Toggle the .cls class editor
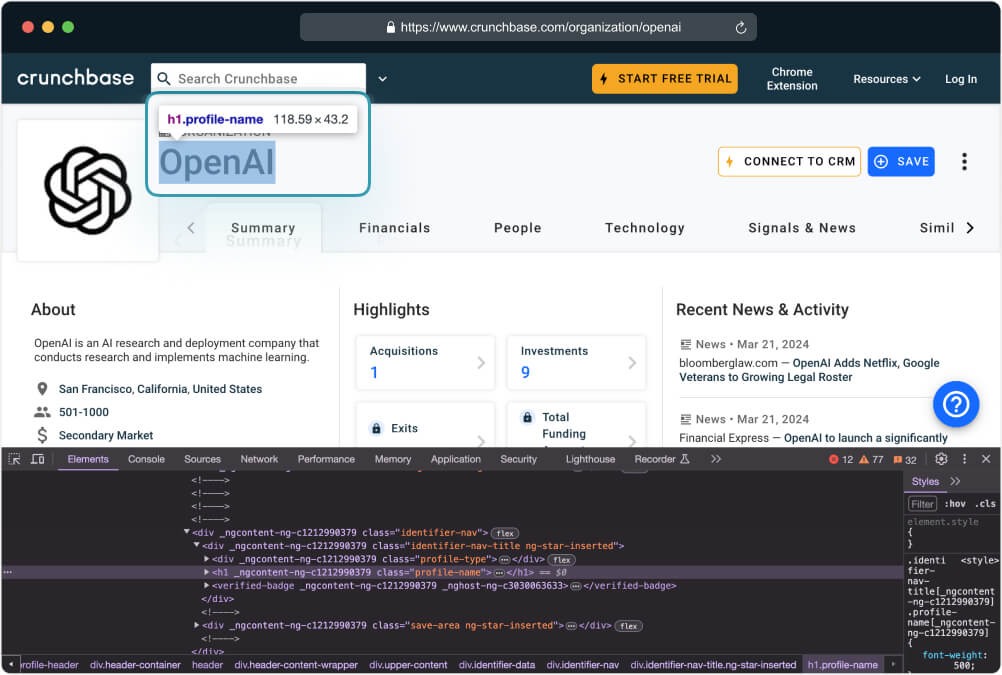 pyautogui.click(x=985, y=504)
